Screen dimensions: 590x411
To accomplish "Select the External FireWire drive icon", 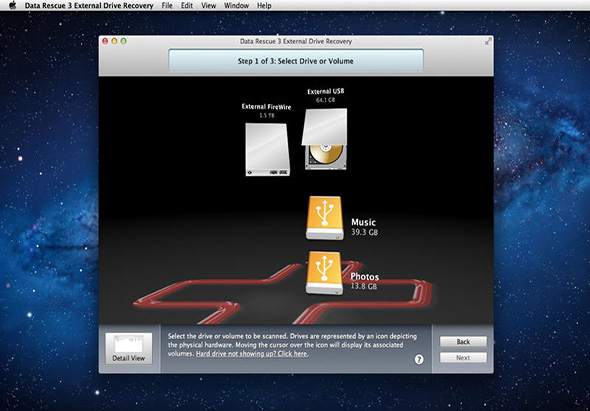I will 268,149.
